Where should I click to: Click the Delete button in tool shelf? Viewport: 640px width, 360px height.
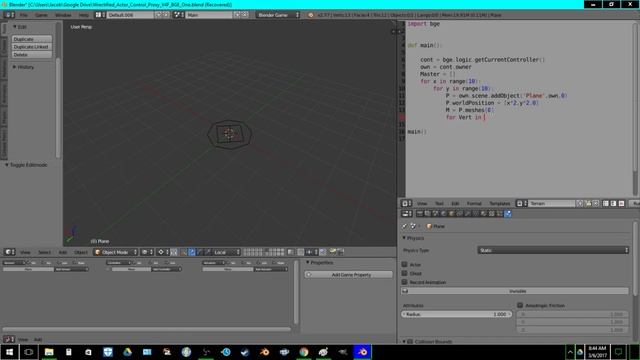coord(32,54)
